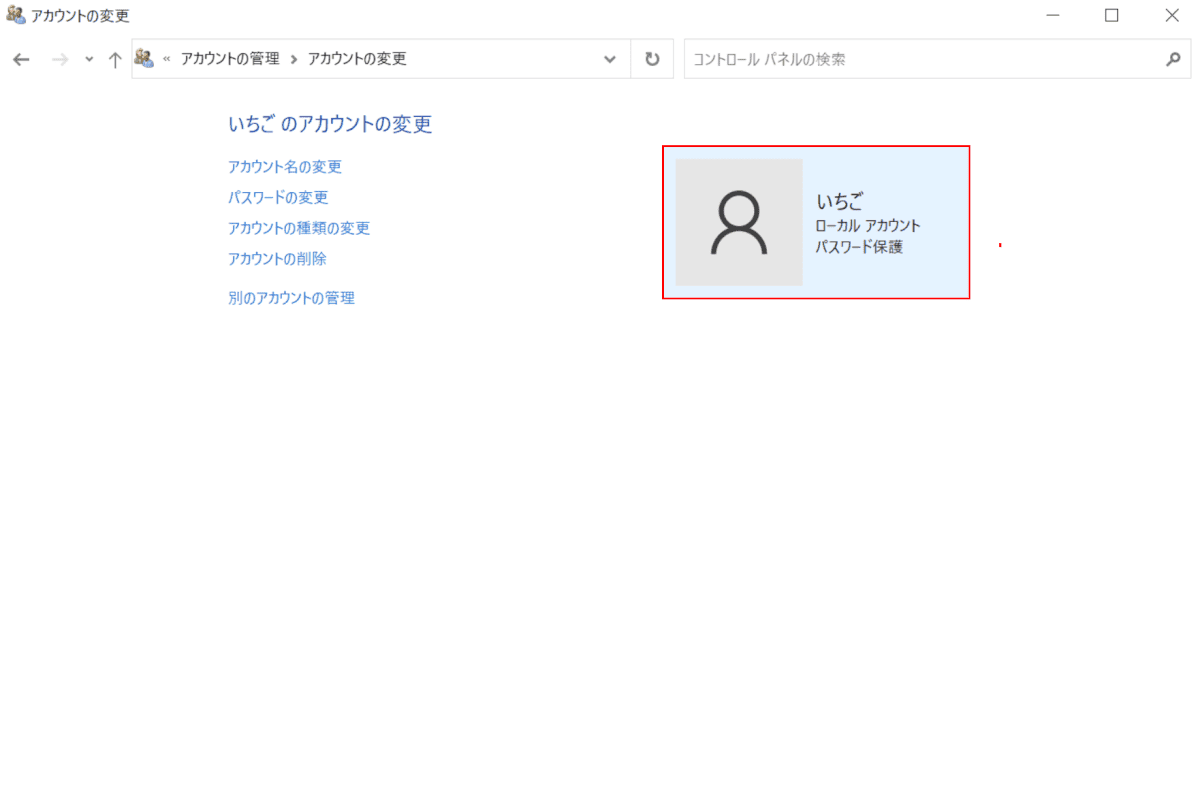Click the control panel search field

937,59
